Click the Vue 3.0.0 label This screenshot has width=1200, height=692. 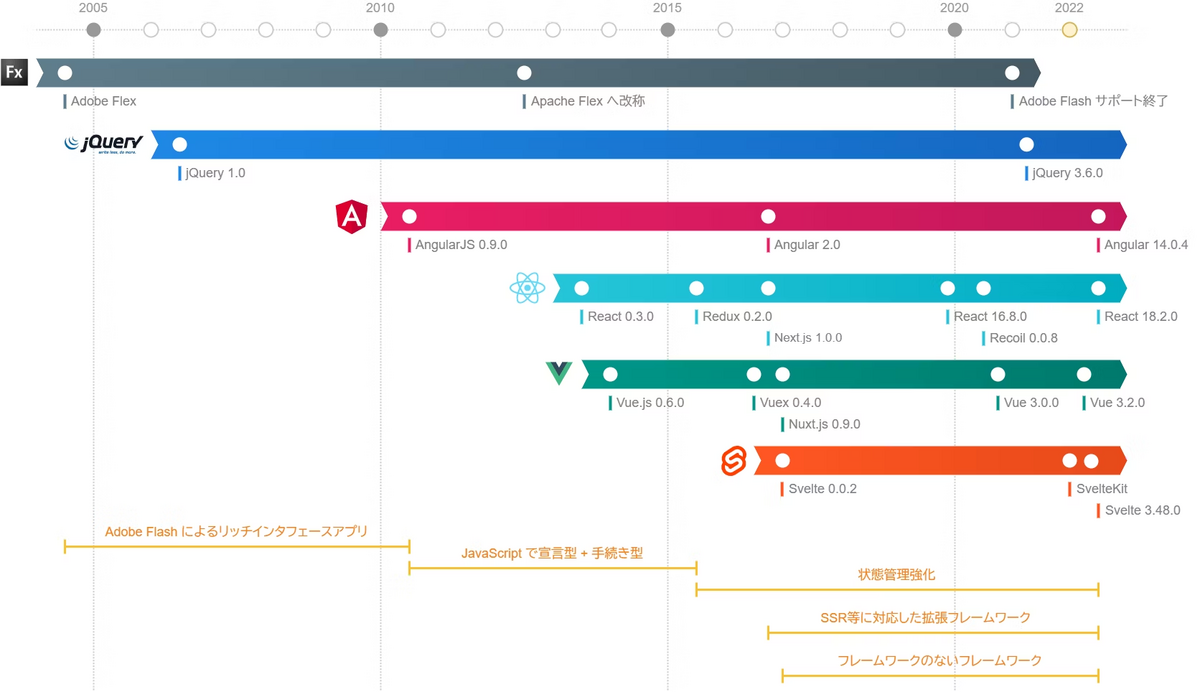tap(1031, 403)
